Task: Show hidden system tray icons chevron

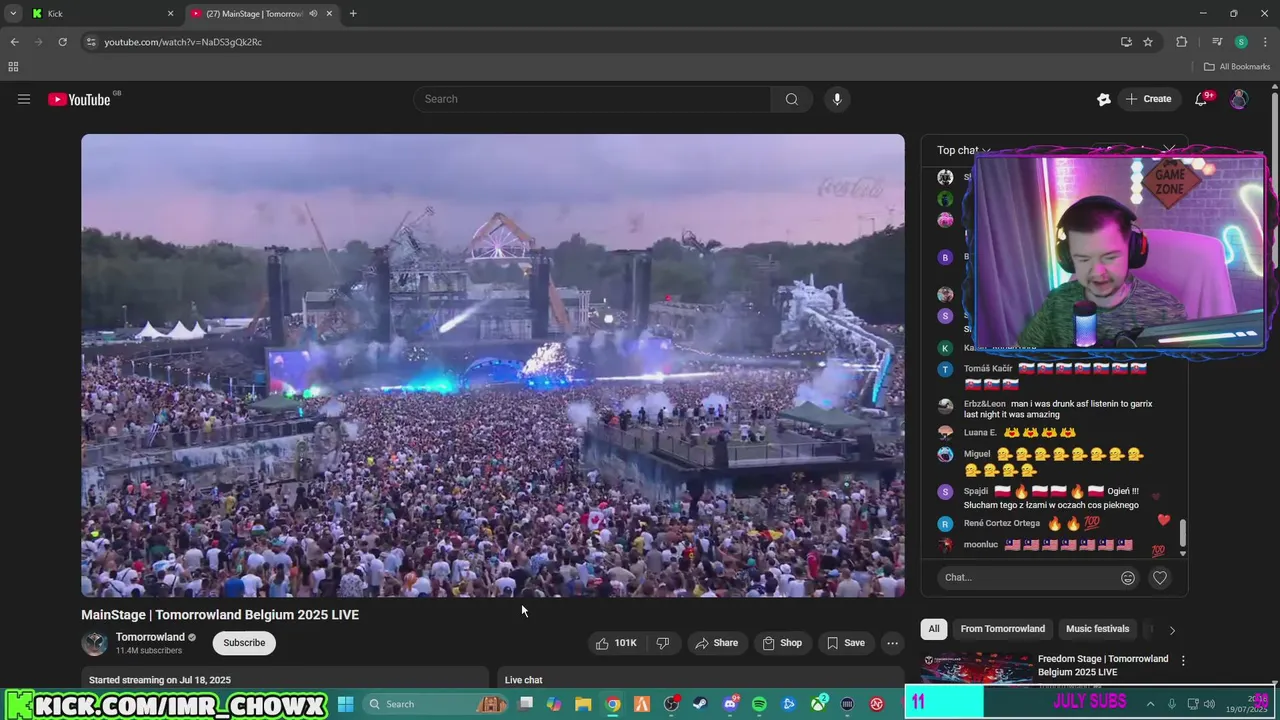Action: point(1150,704)
